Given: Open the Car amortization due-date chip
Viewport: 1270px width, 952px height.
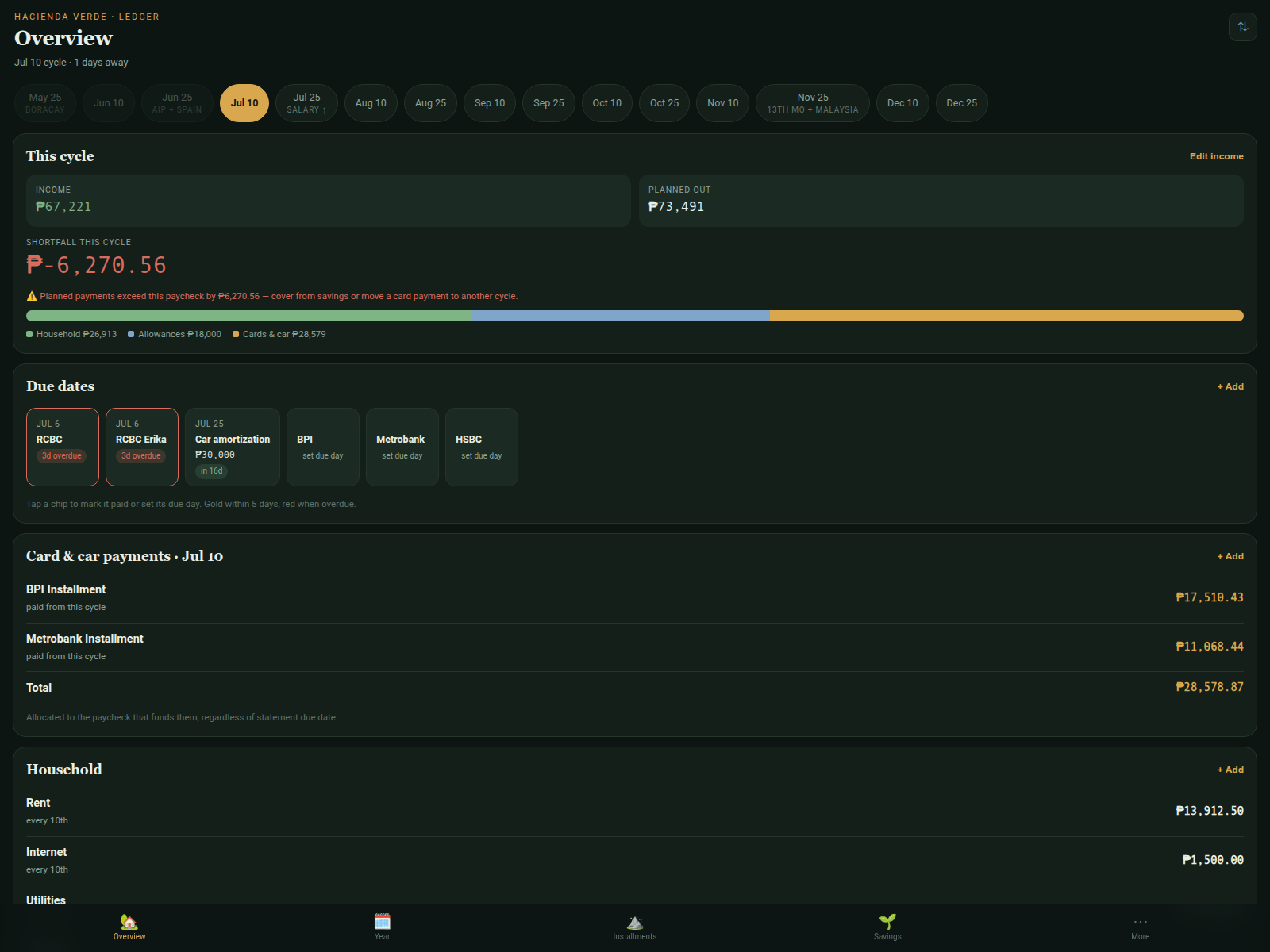Looking at the screenshot, I should point(233,447).
